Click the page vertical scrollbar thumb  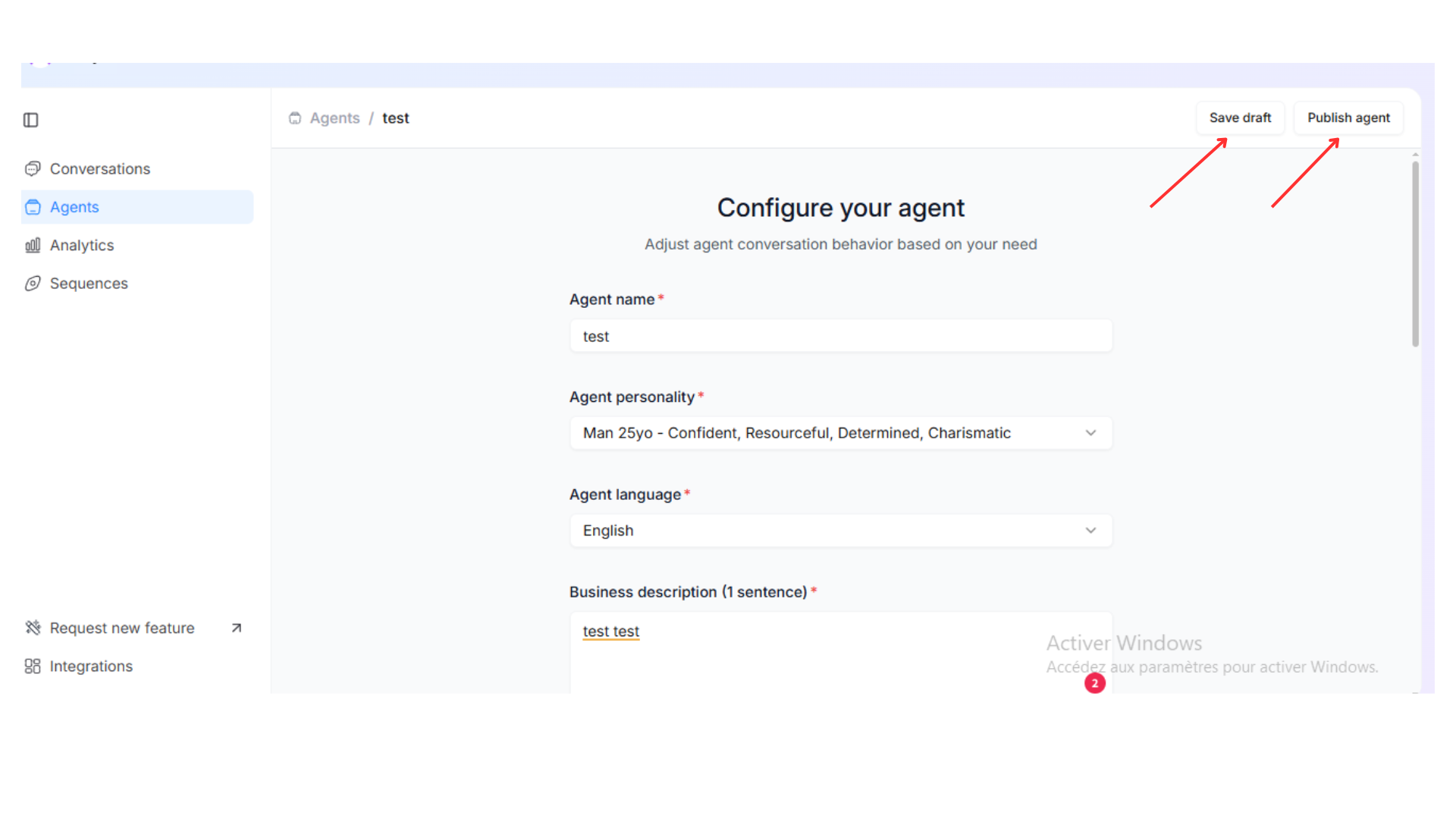click(x=1415, y=254)
